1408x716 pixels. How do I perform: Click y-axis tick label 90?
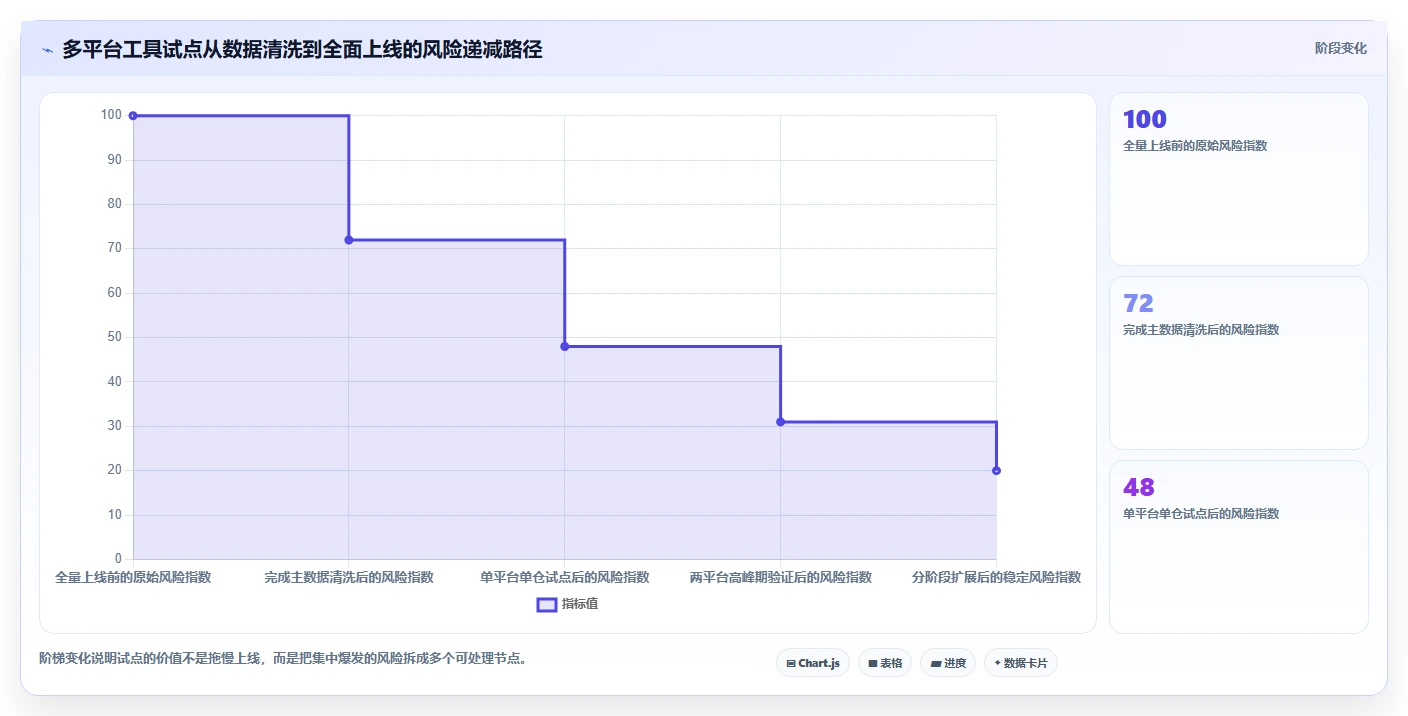[x=114, y=159]
